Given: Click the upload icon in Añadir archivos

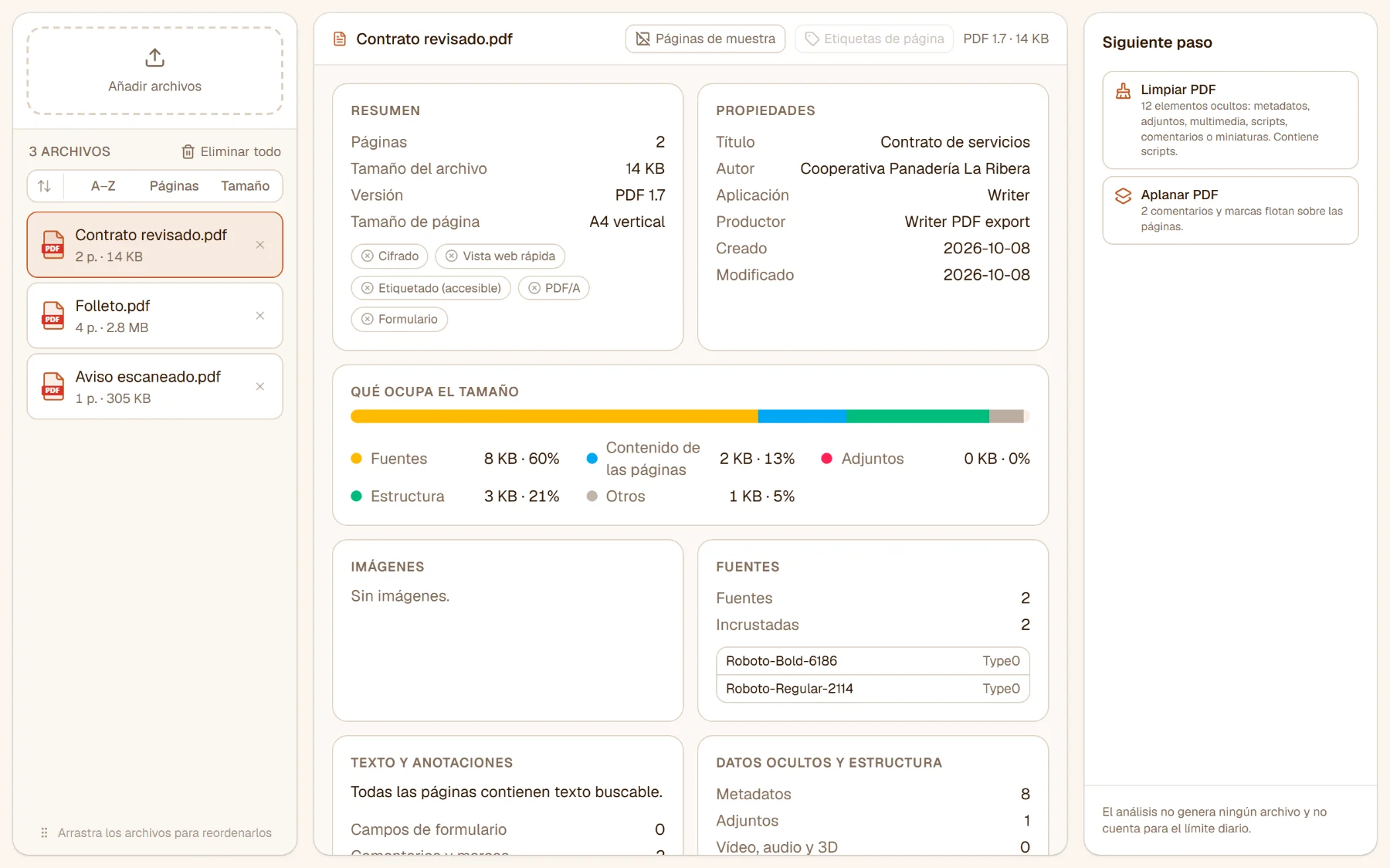Looking at the screenshot, I should coord(154,58).
